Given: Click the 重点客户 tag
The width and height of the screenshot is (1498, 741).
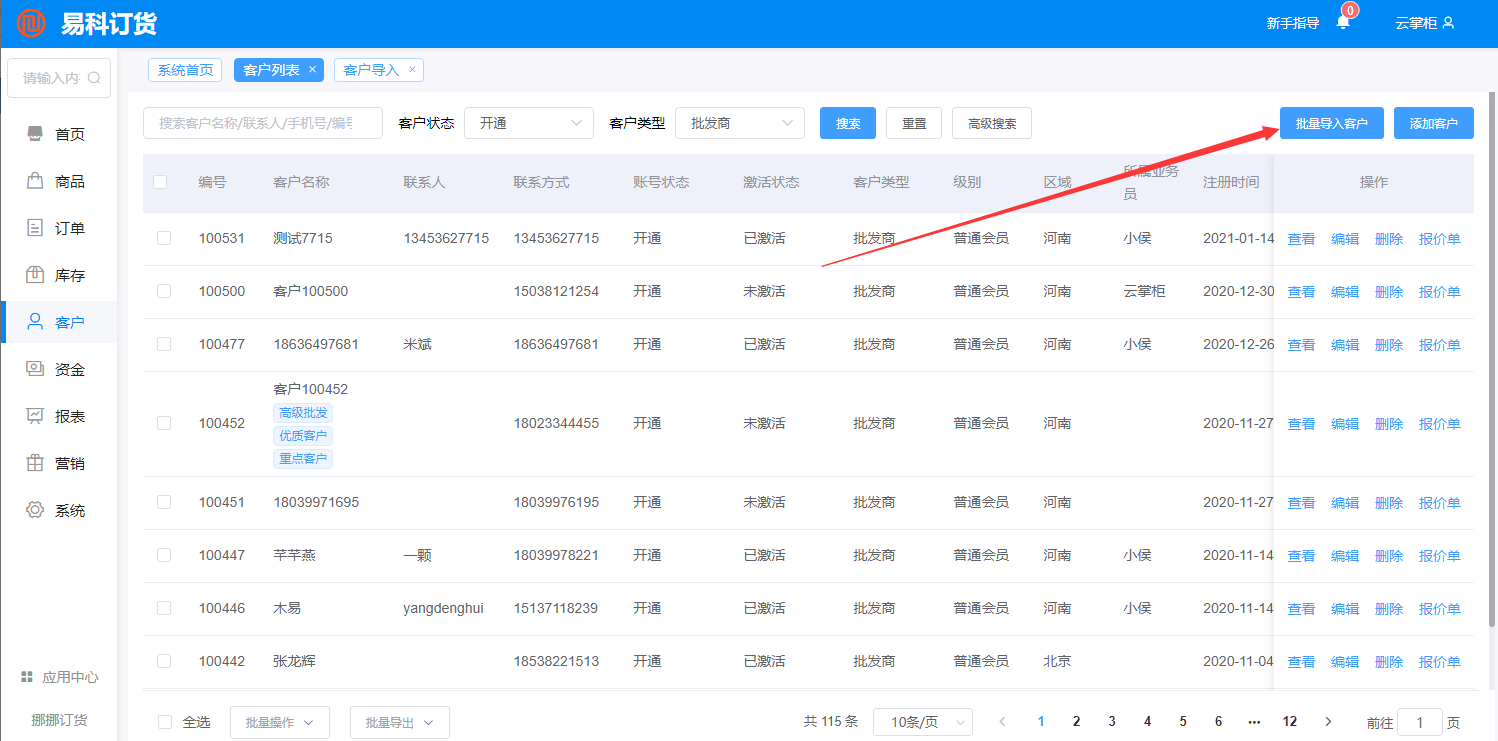Looking at the screenshot, I should click(303, 459).
